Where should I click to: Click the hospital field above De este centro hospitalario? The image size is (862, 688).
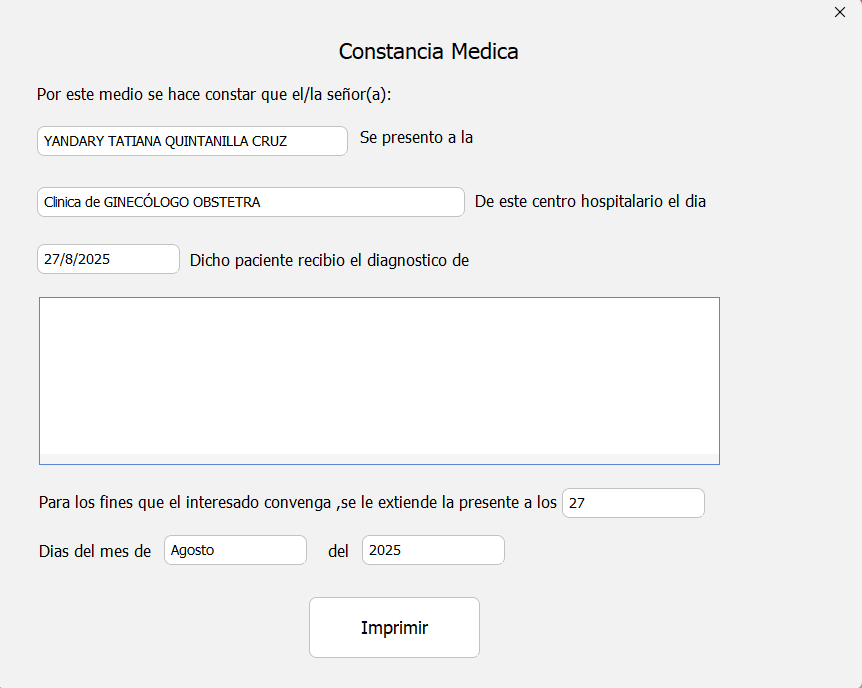(250, 202)
